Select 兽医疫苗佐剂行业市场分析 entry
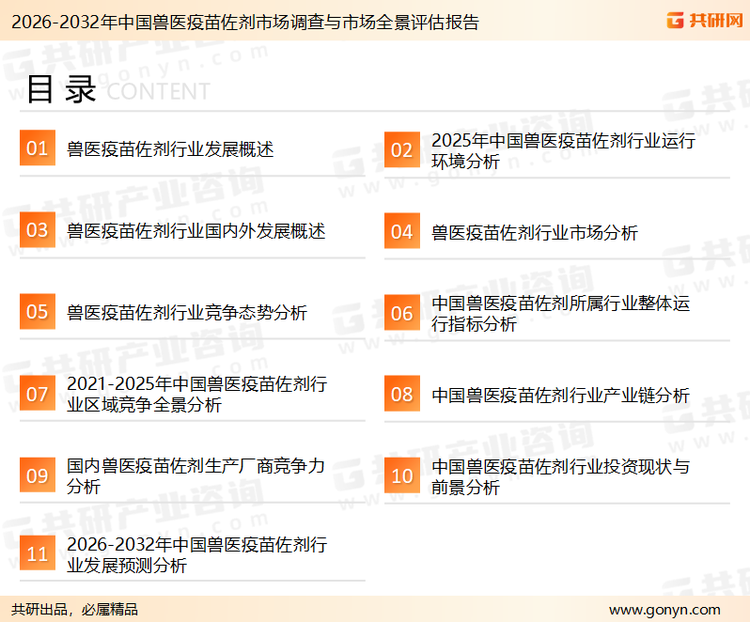 click(534, 233)
